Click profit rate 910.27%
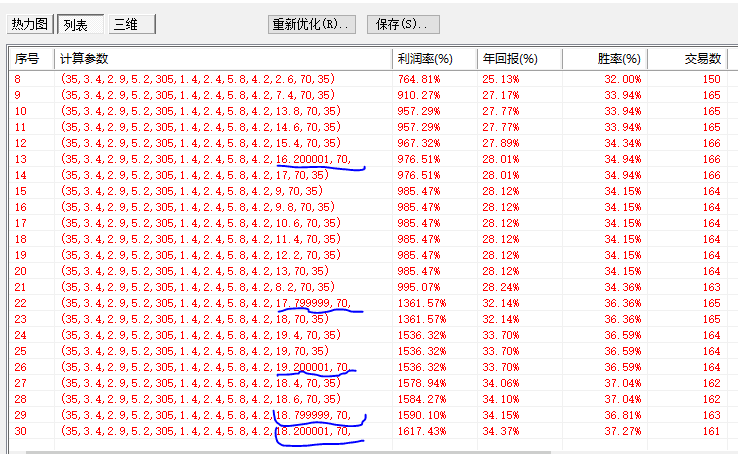This screenshot has height=454, width=738. 419,95
